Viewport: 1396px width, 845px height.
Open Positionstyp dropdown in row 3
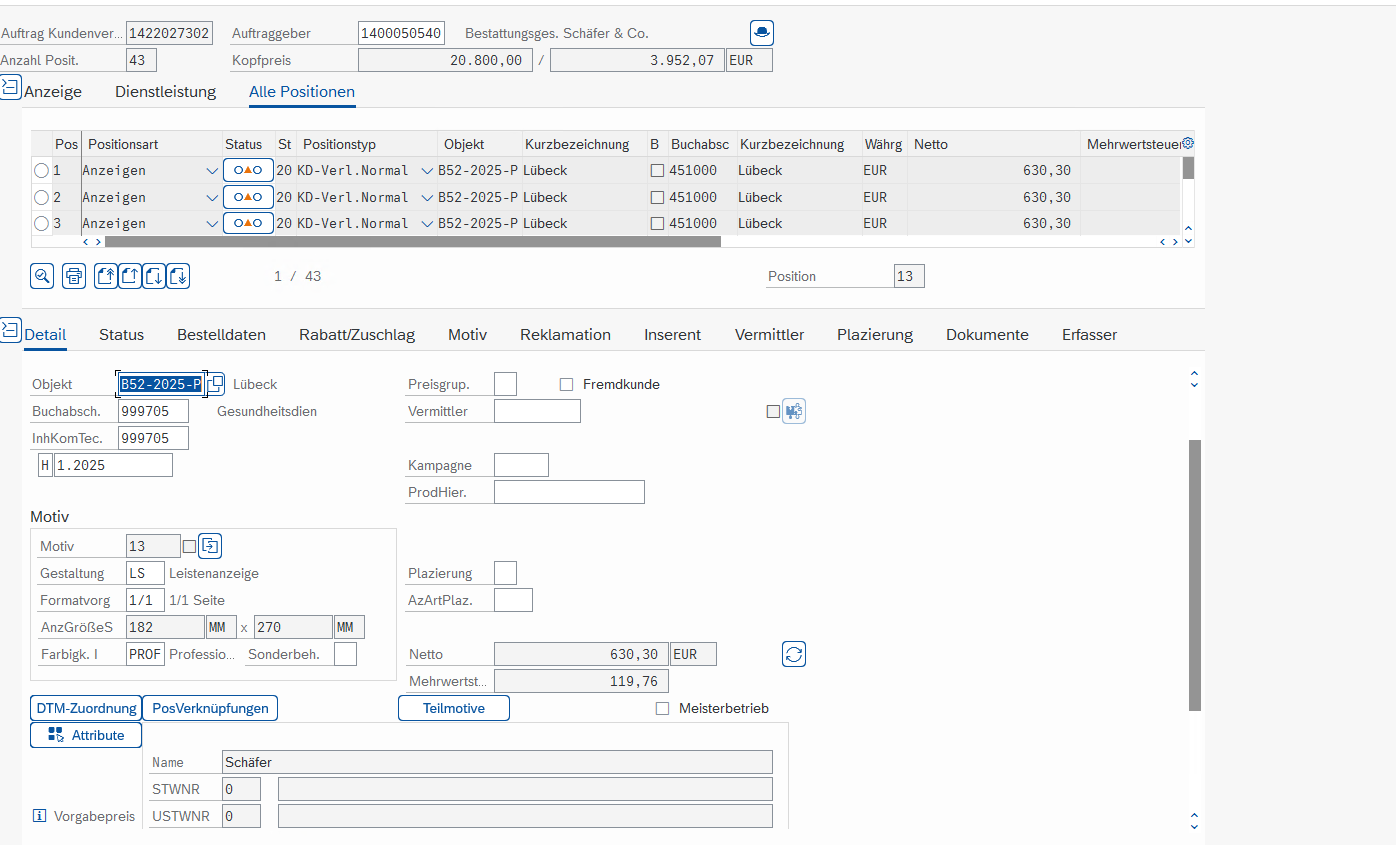(x=427, y=223)
